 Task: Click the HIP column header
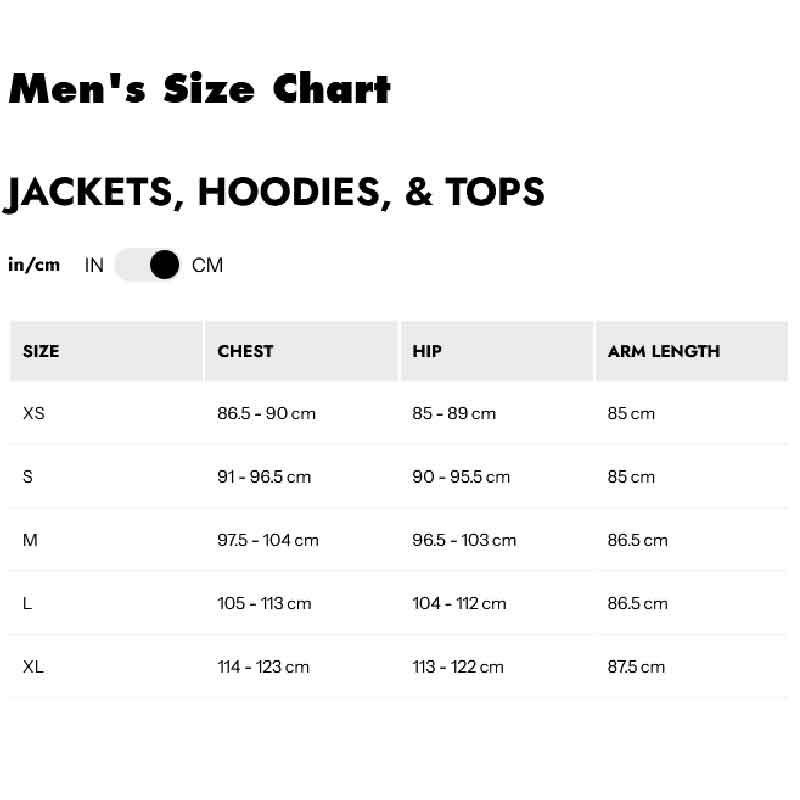[427, 351]
